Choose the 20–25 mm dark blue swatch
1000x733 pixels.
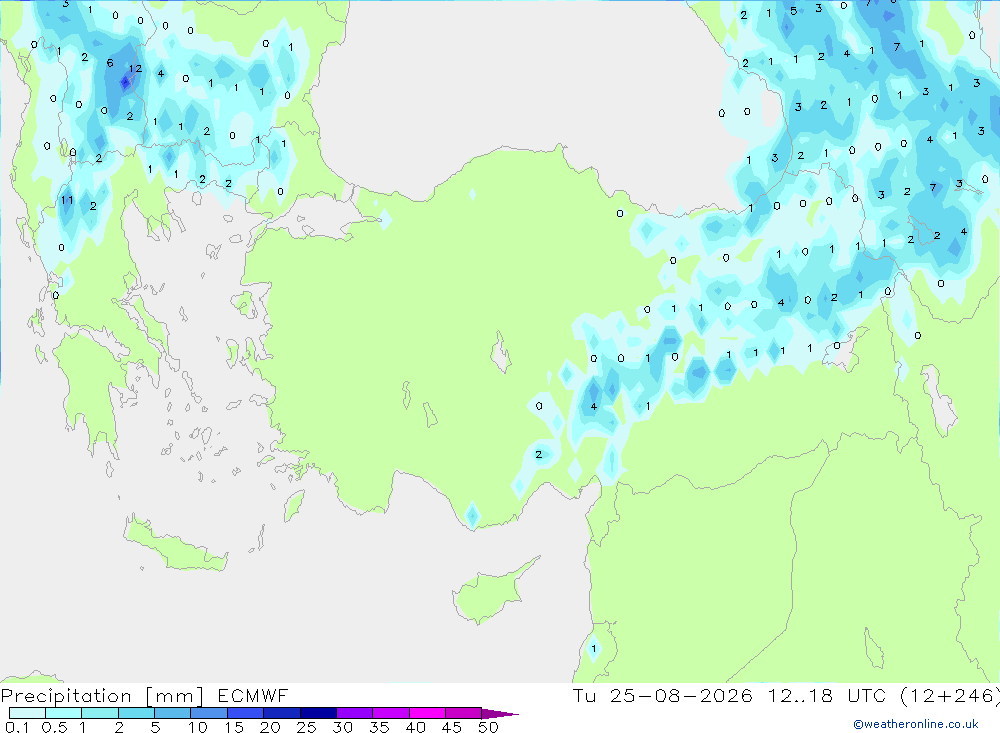(282, 713)
